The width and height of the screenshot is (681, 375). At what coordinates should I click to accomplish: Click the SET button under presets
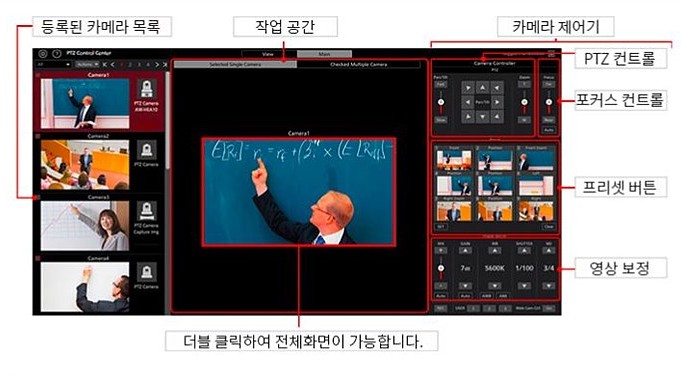pyautogui.click(x=441, y=227)
